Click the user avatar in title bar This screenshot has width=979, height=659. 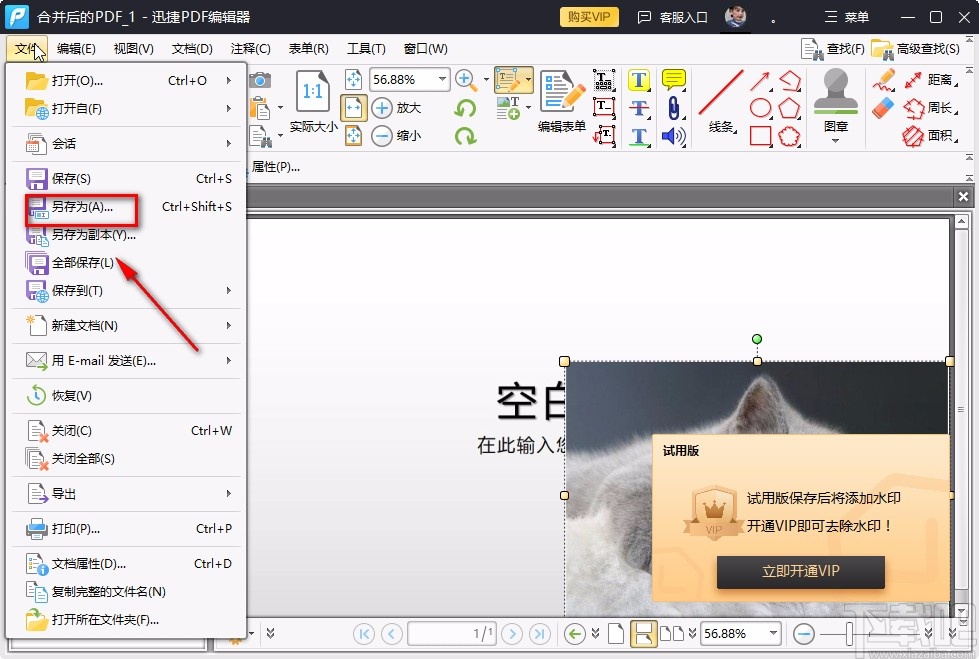(x=735, y=16)
